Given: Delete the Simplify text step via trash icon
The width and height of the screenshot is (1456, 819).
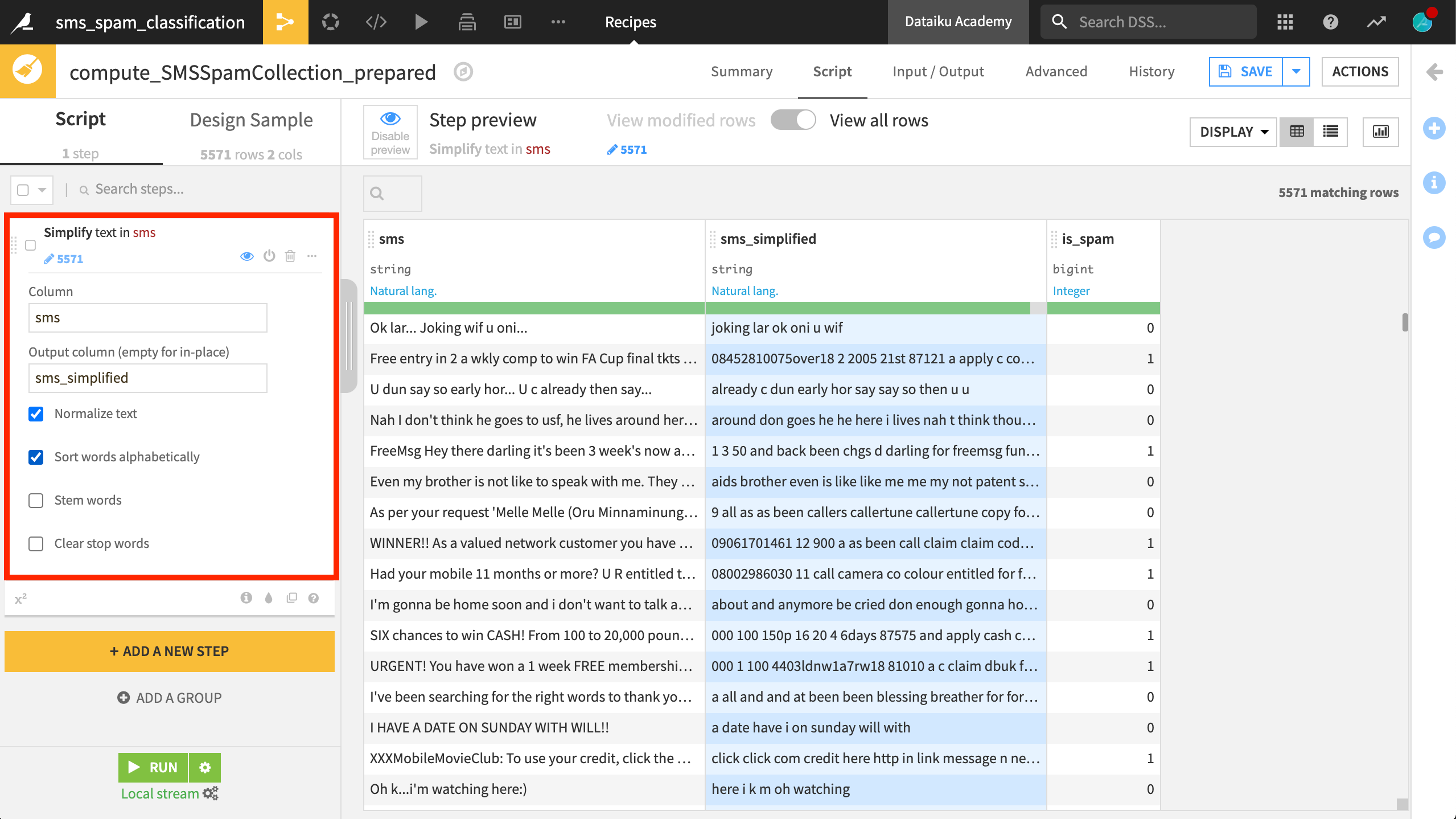Looking at the screenshot, I should (x=290, y=256).
